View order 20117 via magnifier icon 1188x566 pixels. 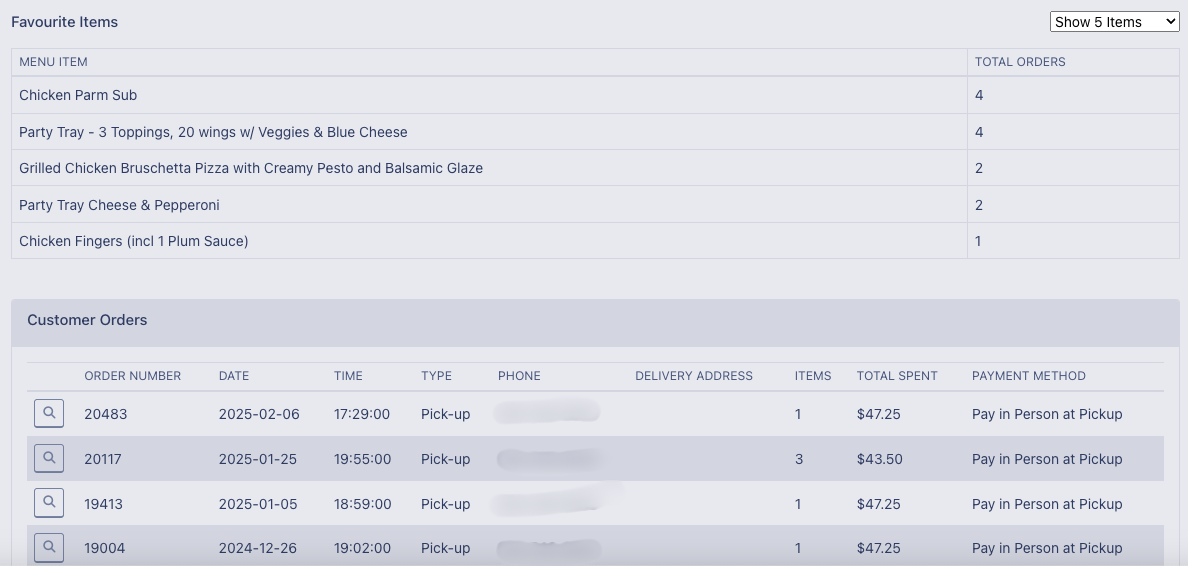49,458
